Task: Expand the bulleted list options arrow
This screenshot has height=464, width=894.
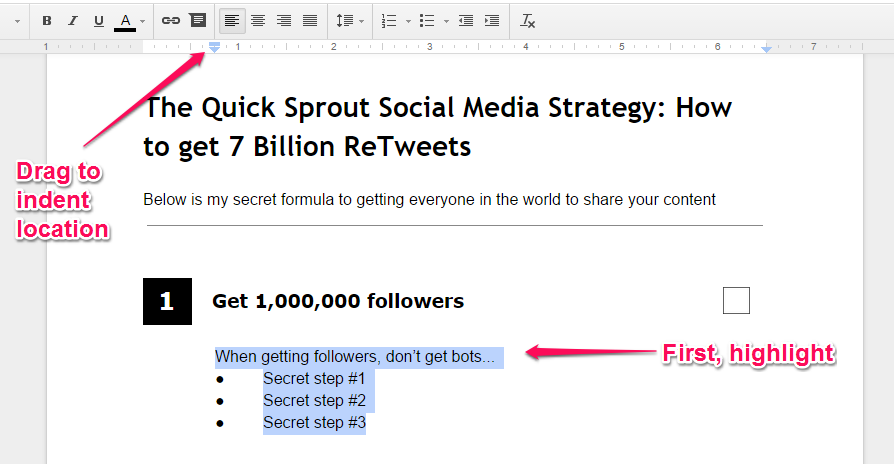Action: pos(446,22)
